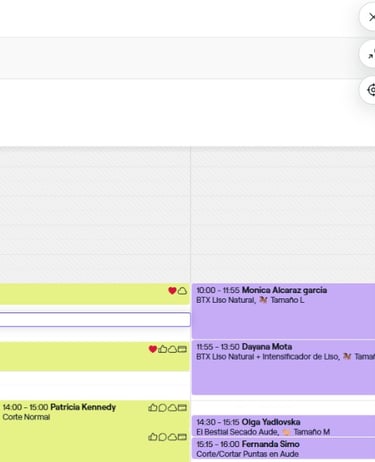This screenshot has width=375, height=462.
Task: Click the card icon in the heart and thumbs-up row
Action: tap(182, 349)
